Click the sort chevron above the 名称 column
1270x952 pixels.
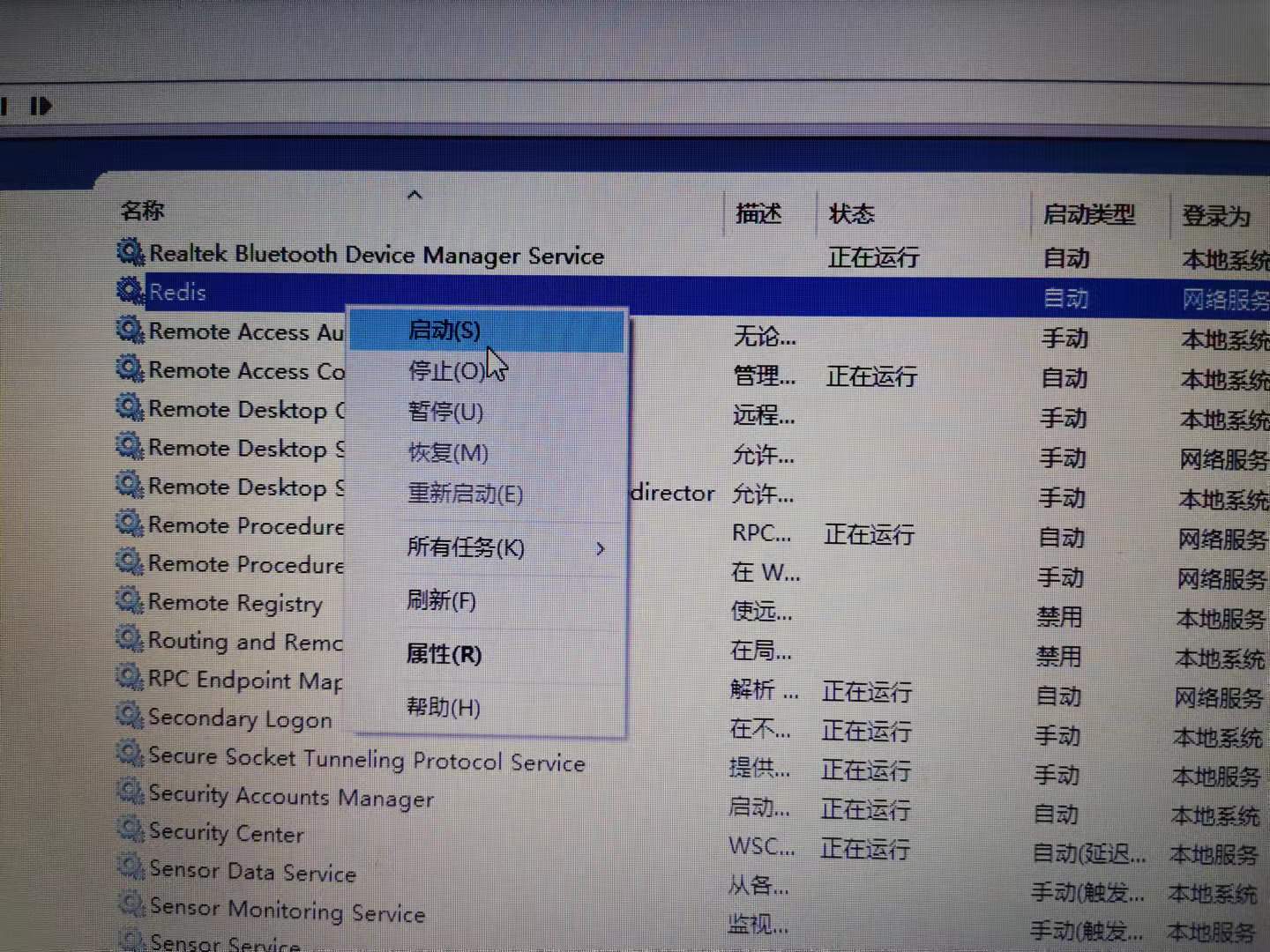414,195
